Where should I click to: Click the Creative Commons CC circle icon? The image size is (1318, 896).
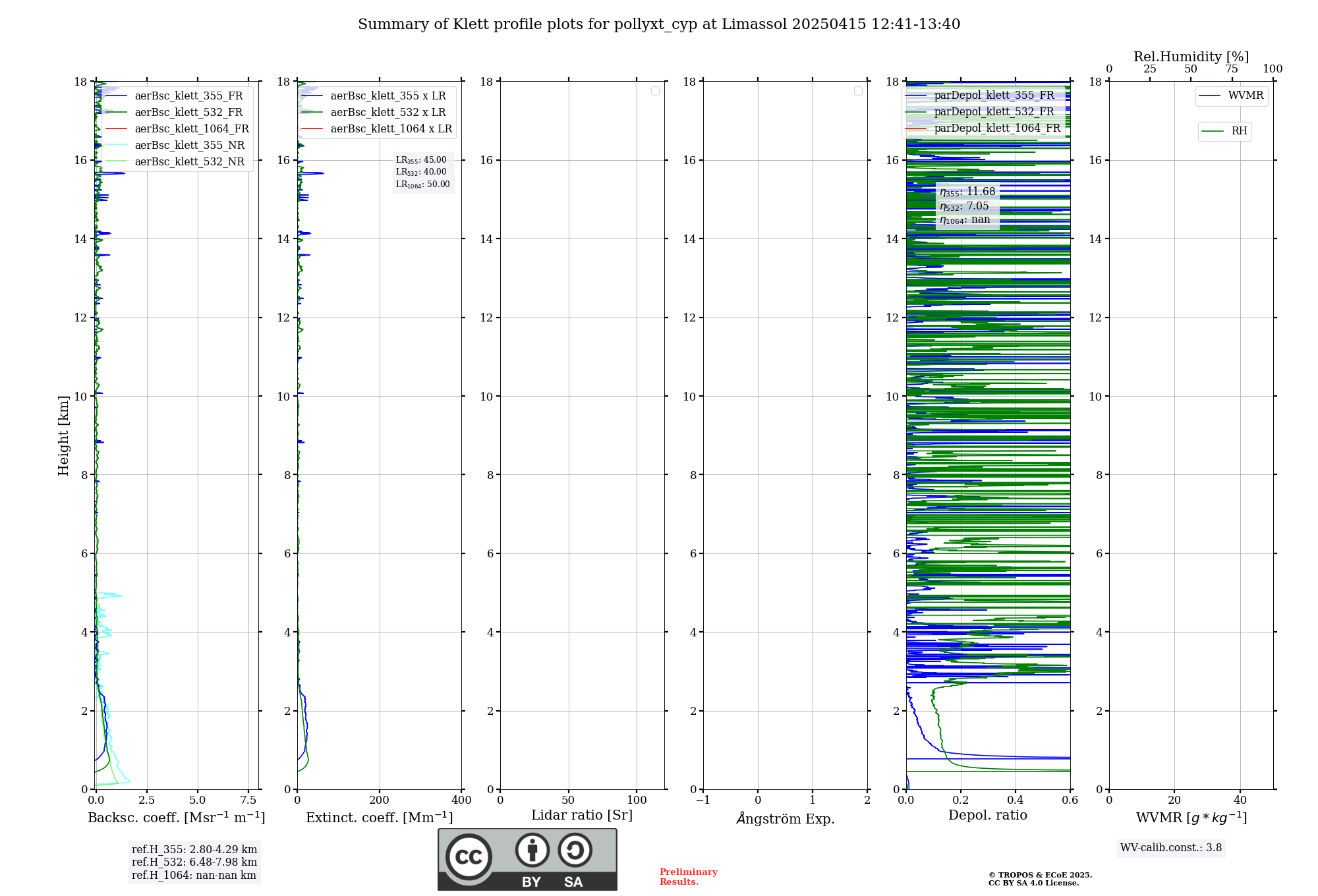(x=469, y=856)
